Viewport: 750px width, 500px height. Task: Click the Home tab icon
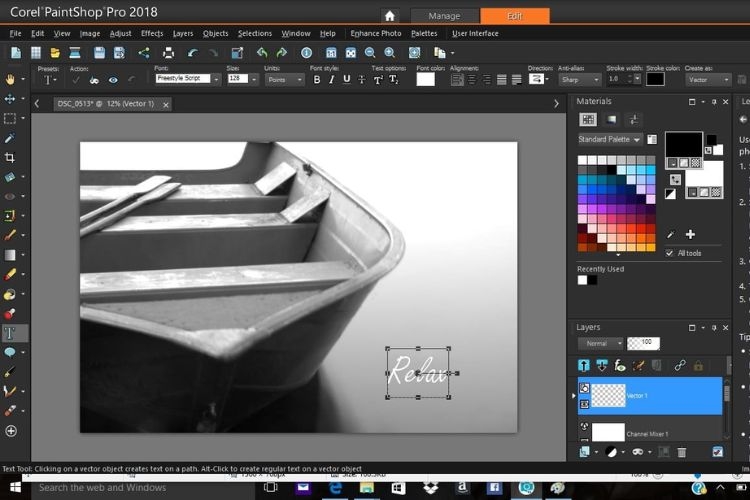click(390, 16)
